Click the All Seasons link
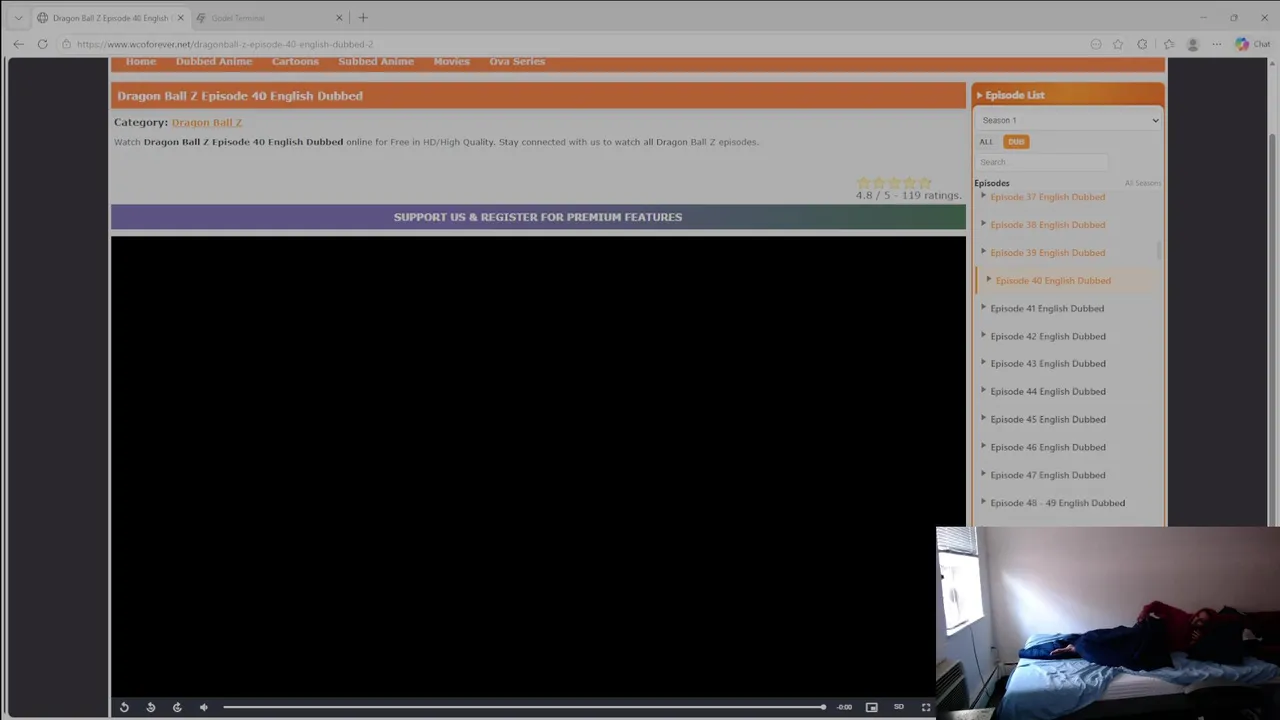Screen dimensions: 1280x720 [1142, 183]
